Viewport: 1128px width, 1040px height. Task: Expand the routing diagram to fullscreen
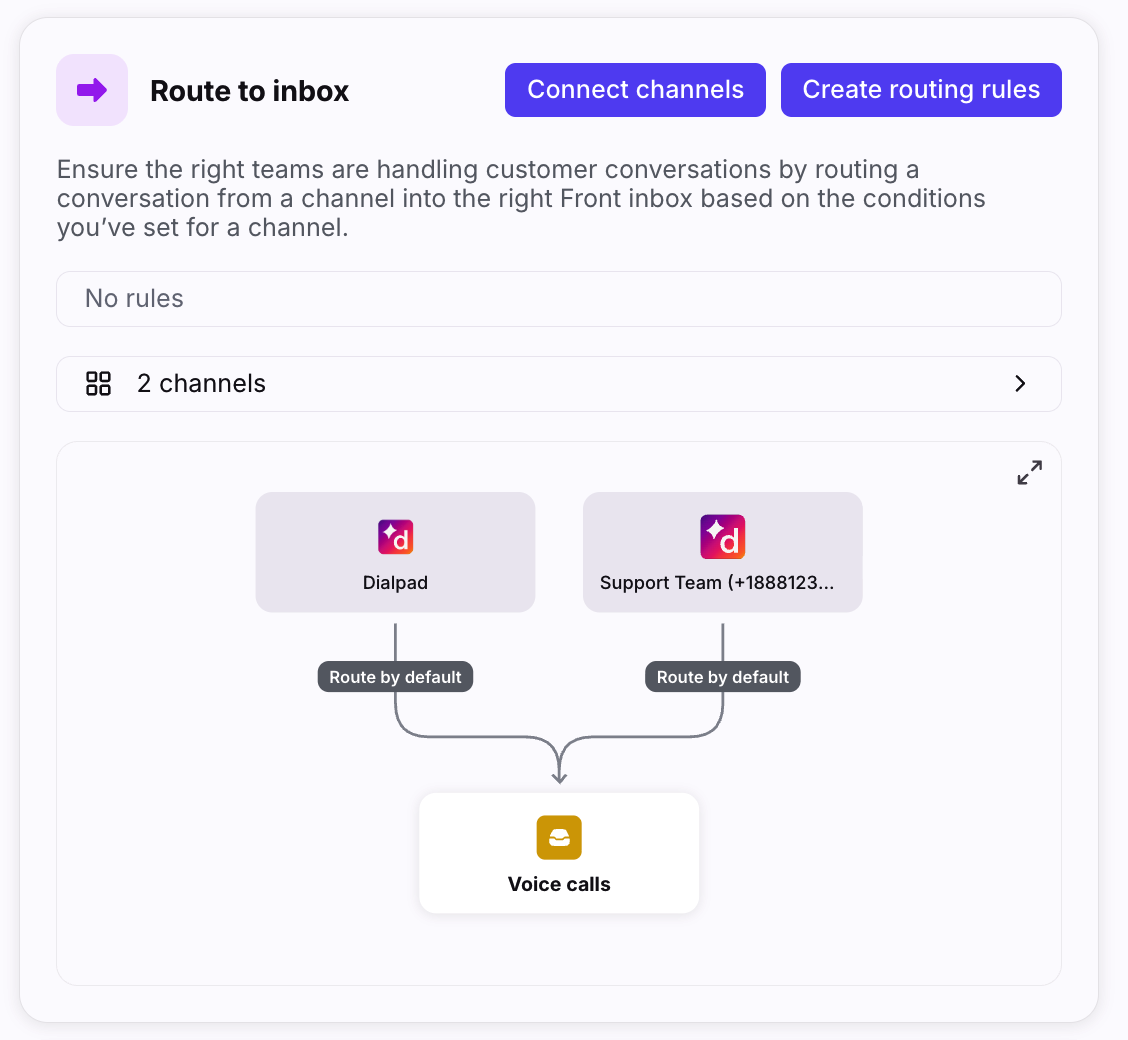(1029, 473)
